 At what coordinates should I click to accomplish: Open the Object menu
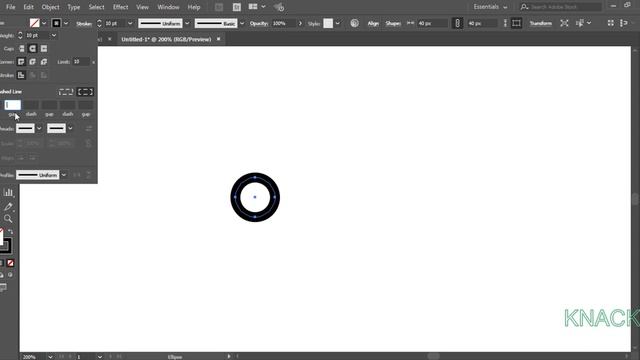50,7
